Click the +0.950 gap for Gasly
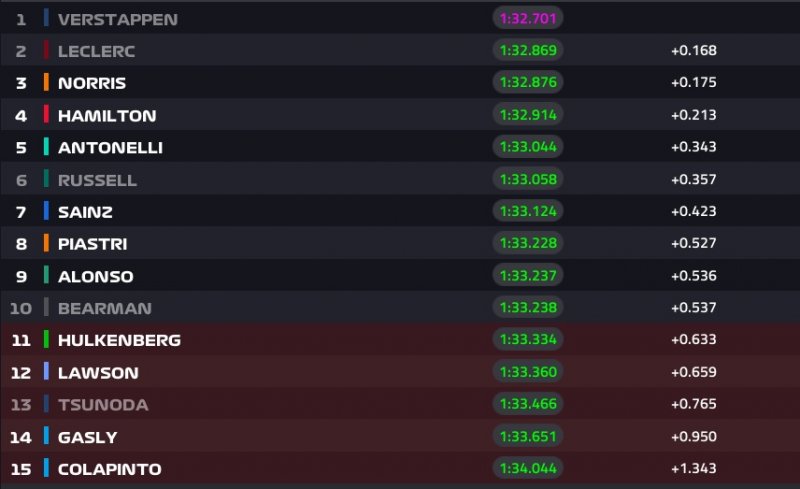The width and height of the screenshot is (800, 489). point(693,436)
